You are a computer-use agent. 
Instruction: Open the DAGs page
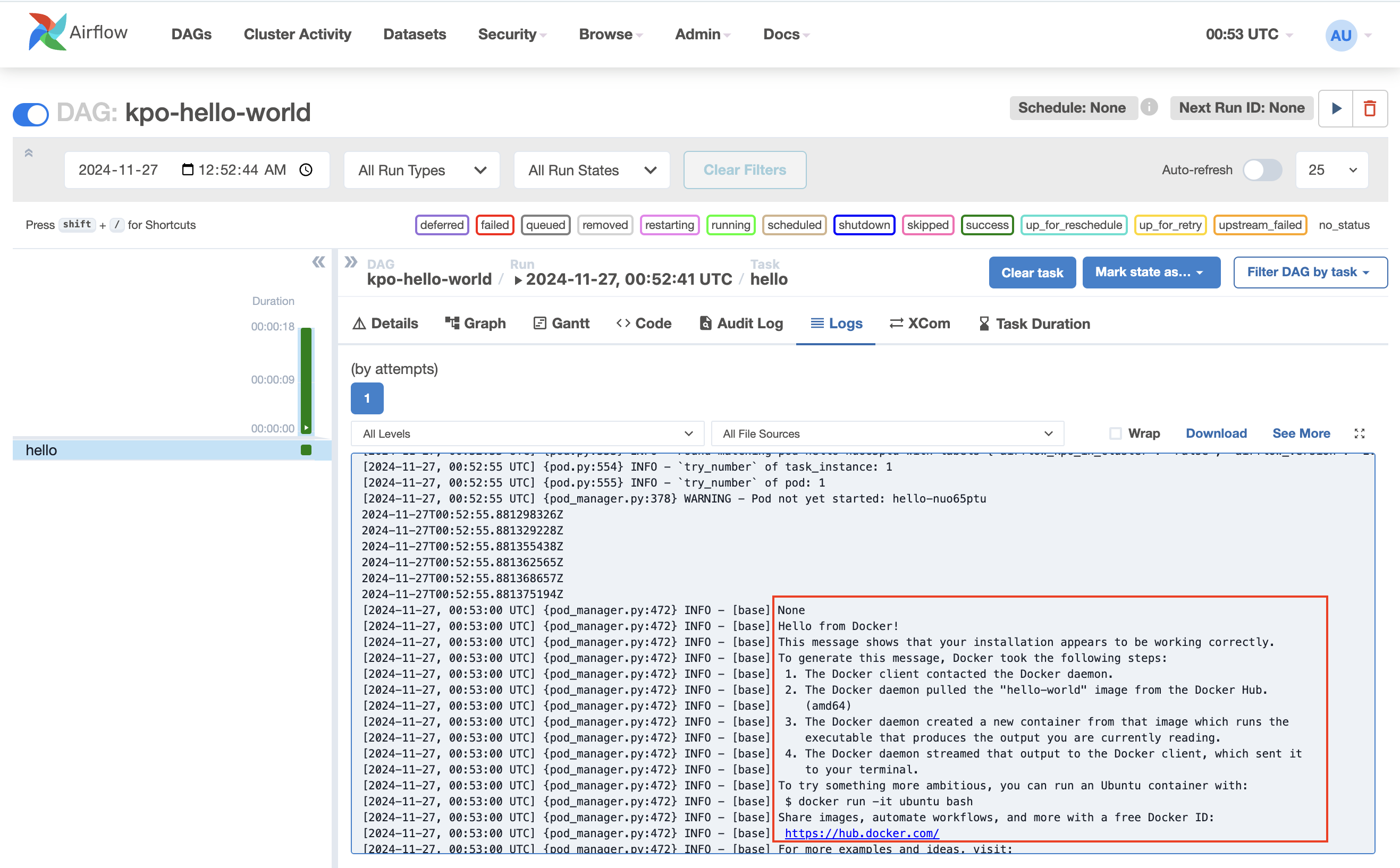click(x=191, y=35)
